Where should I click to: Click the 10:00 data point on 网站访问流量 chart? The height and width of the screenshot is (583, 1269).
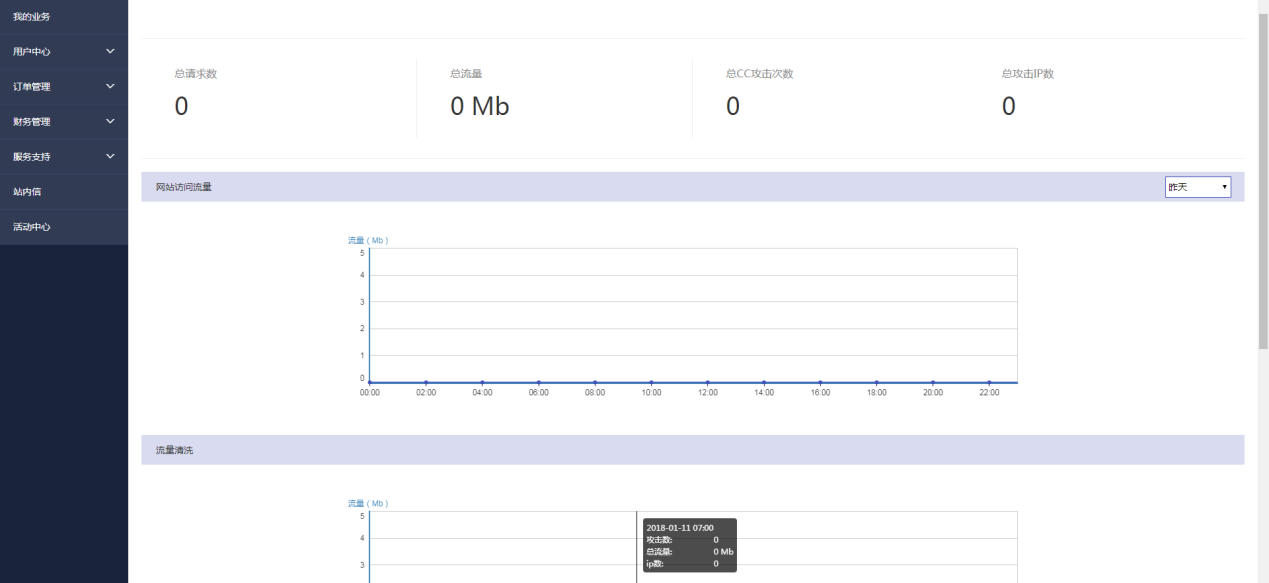(x=651, y=382)
